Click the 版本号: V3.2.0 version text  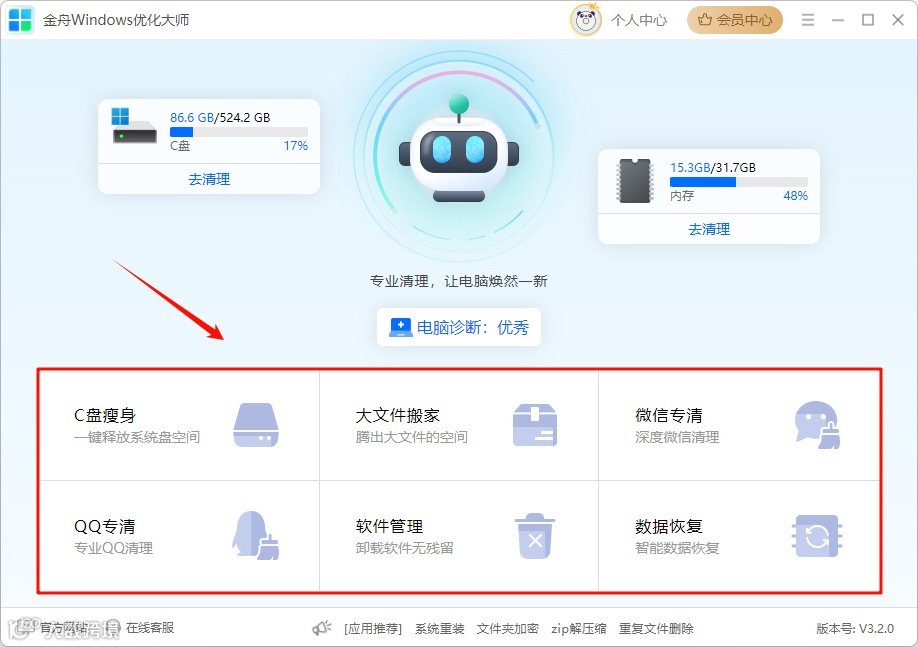(x=855, y=629)
